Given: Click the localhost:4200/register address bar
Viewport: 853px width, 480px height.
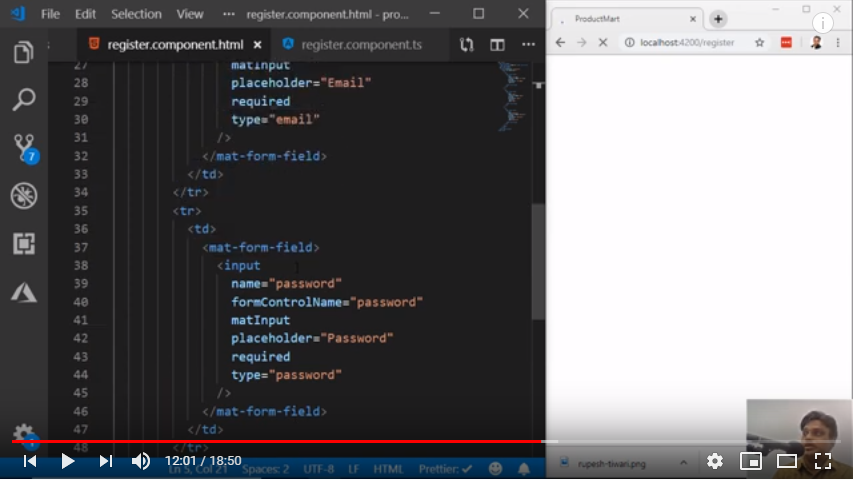Looking at the screenshot, I should click(690, 42).
